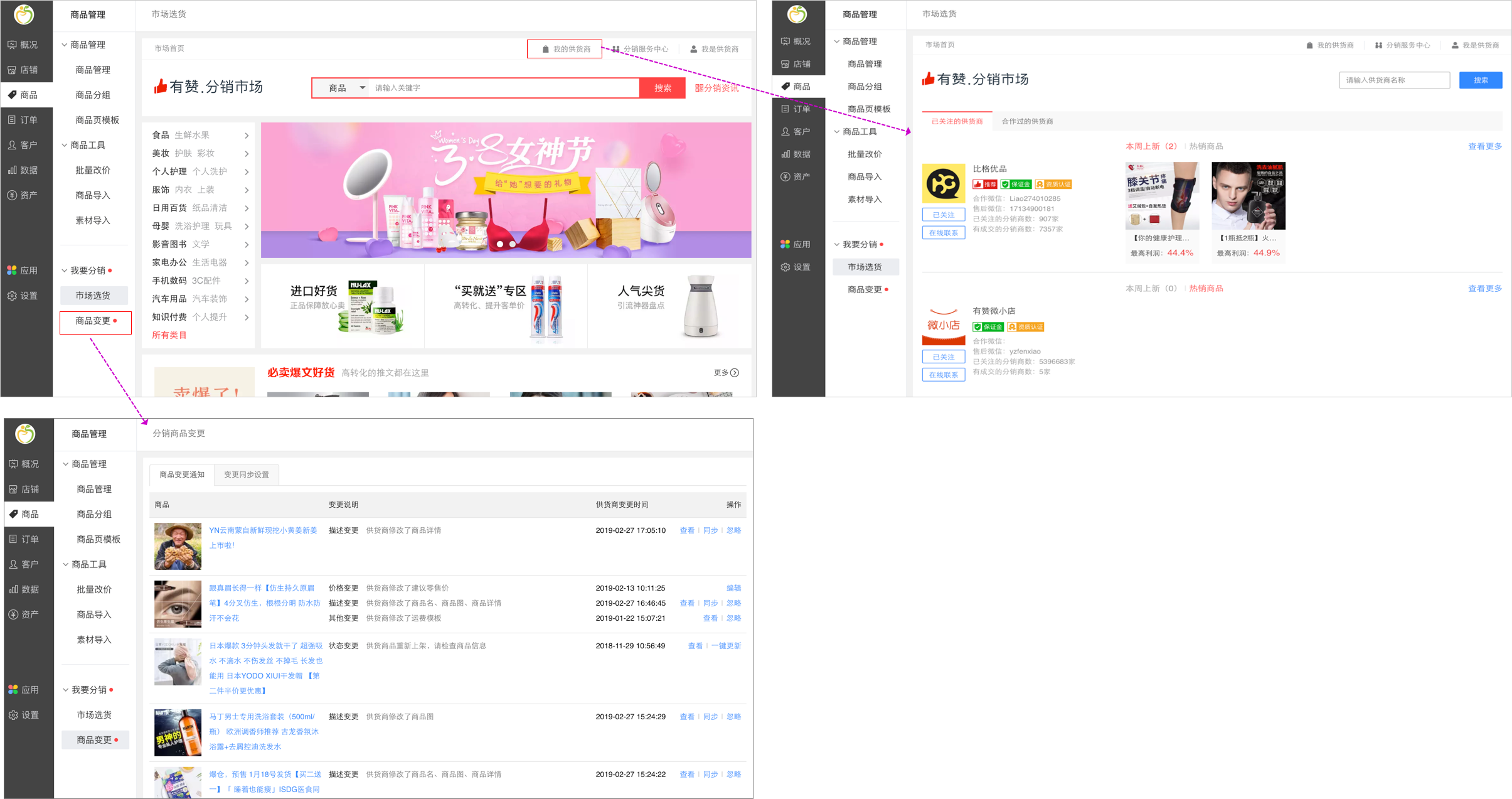Click 查看更多 beside 比格优品 products

1484,146
